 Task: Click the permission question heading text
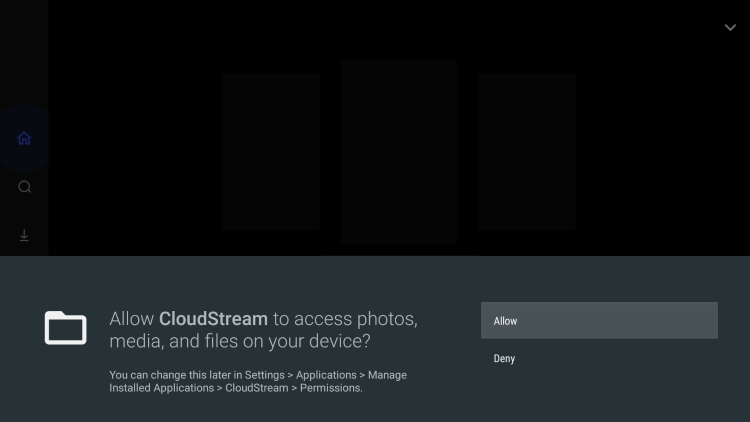264,330
